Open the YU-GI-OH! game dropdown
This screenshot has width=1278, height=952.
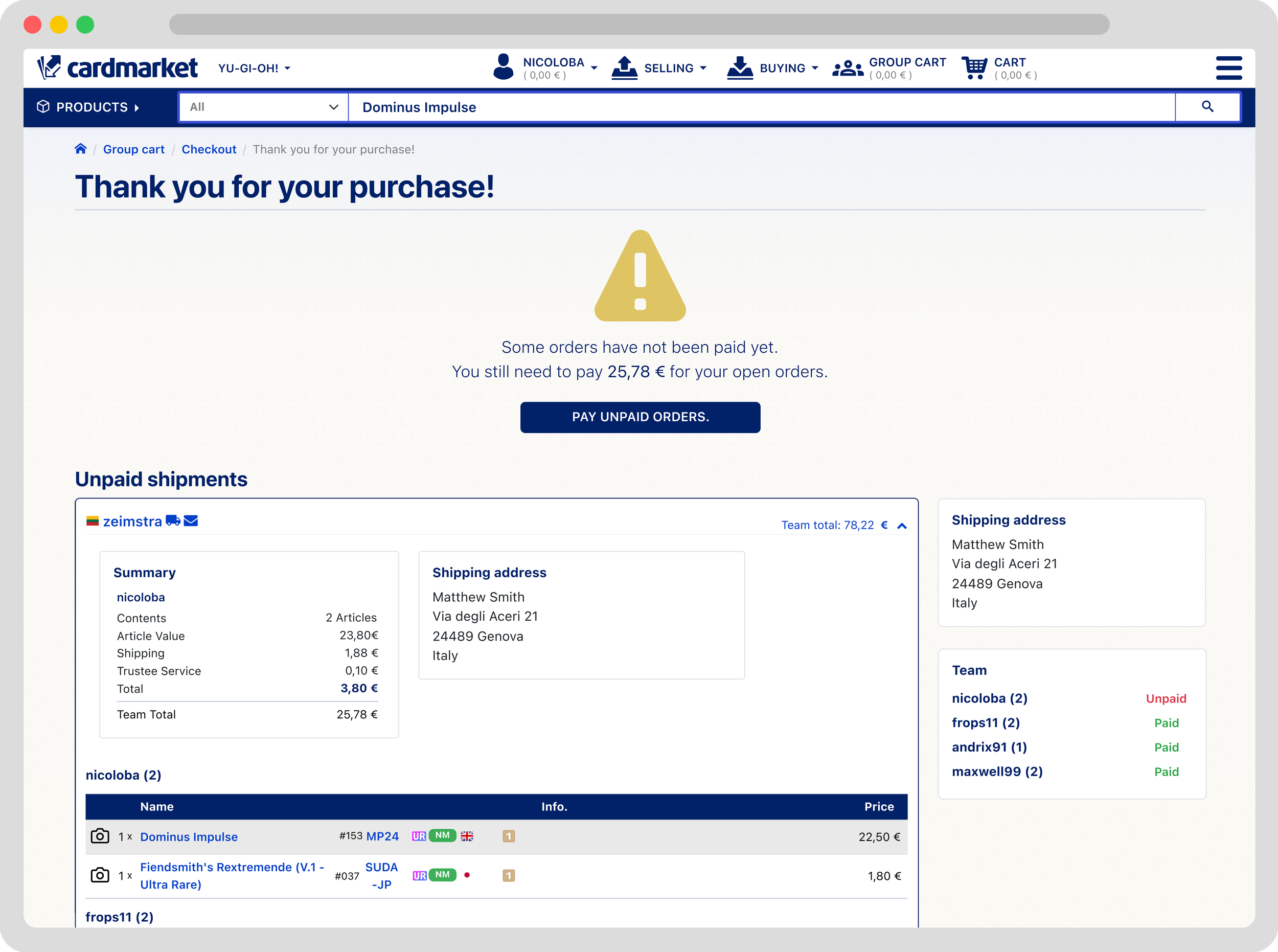coord(254,69)
